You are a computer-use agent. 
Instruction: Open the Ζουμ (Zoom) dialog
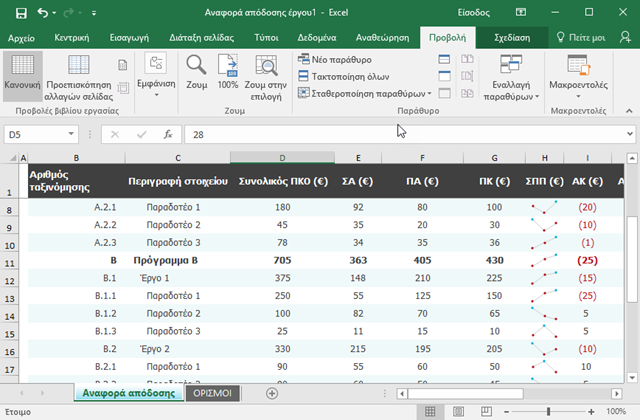coord(196,73)
